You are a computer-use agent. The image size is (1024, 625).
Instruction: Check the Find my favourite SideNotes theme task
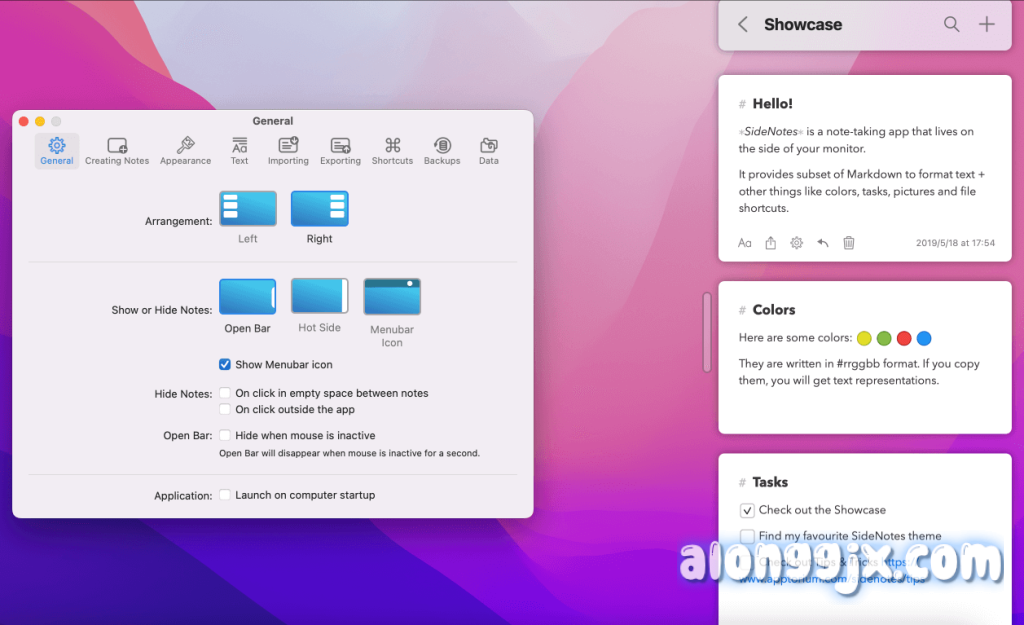point(747,536)
